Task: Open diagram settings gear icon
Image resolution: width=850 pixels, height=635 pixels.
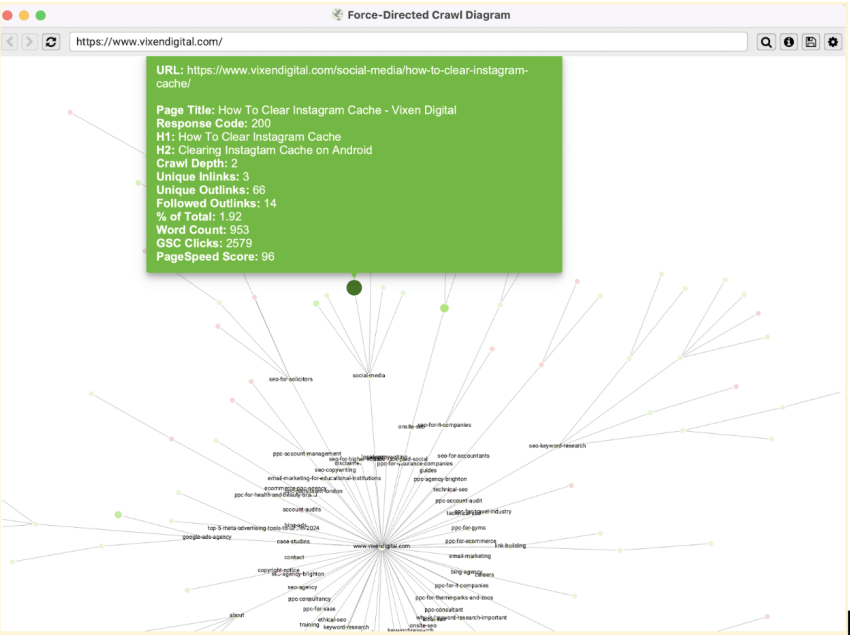Action: 833,42
